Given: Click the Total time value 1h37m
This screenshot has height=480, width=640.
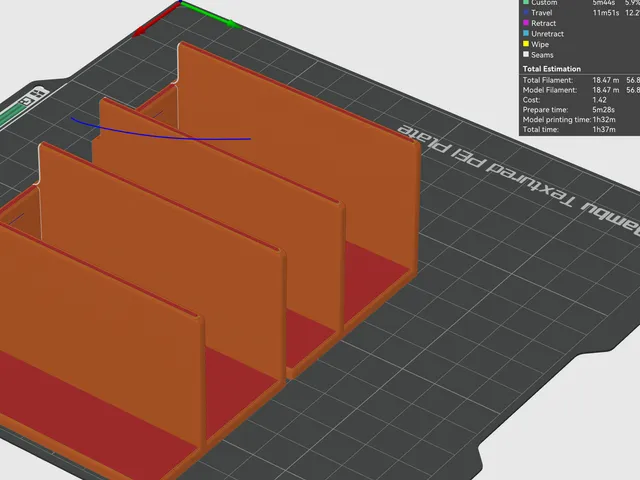Looking at the screenshot, I should [x=604, y=129].
